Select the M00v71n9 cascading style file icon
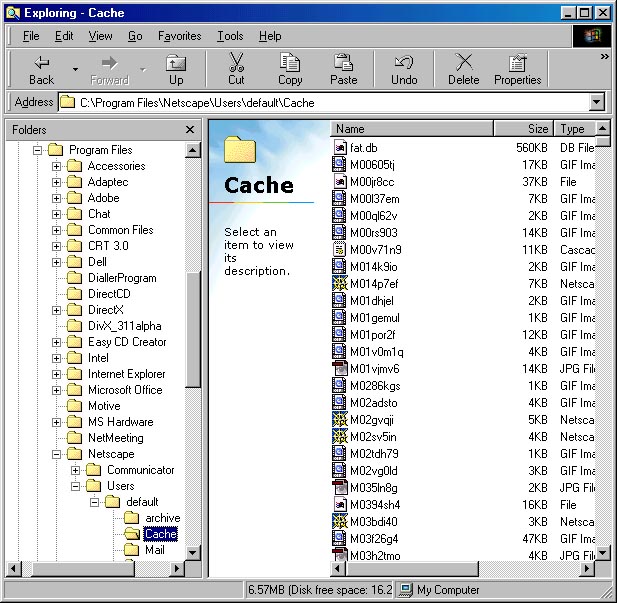The width and height of the screenshot is (619, 603). point(339,250)
